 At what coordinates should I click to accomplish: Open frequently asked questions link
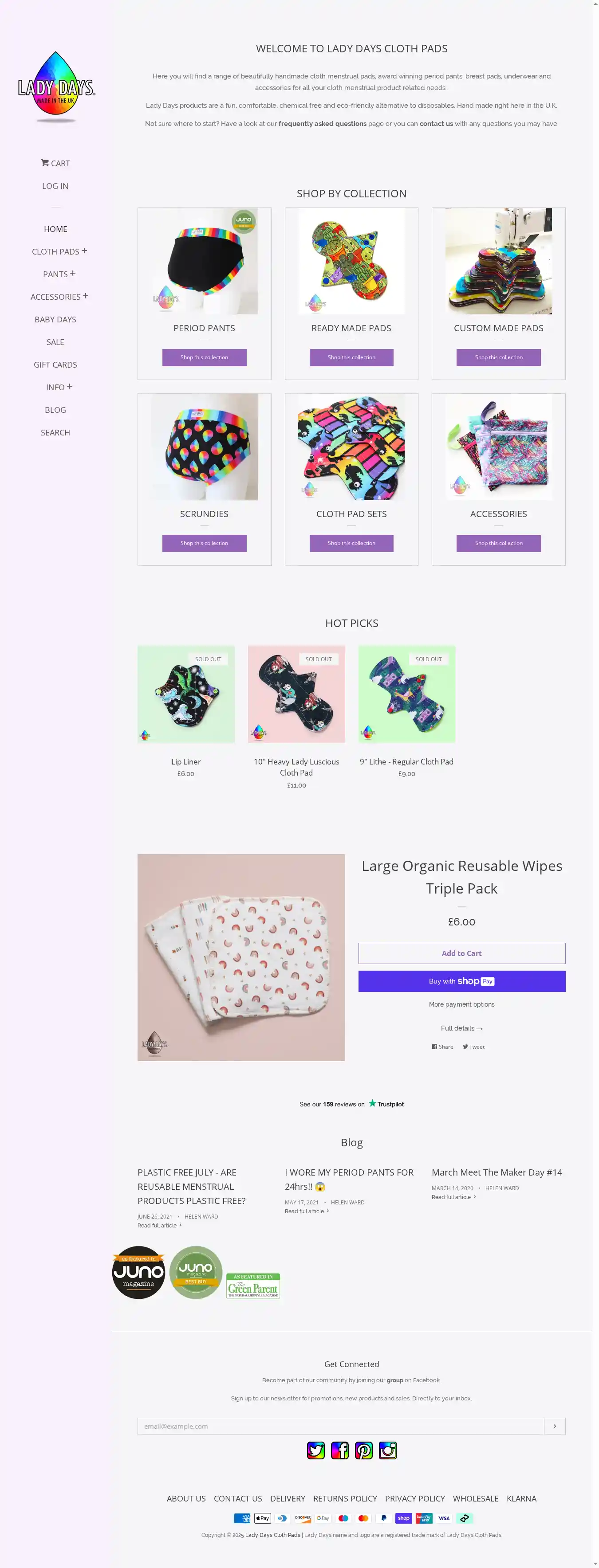[323, 124]
